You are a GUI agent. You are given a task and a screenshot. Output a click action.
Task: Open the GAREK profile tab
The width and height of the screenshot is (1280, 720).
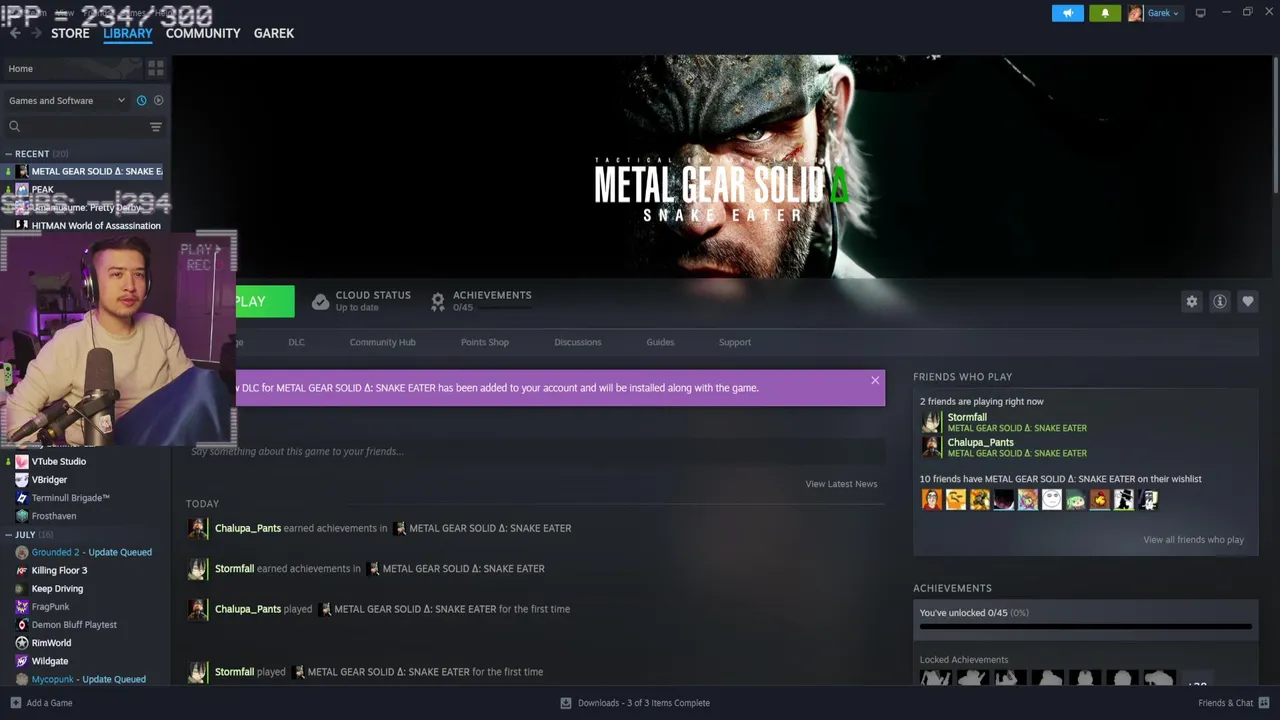tap(274, 33)
